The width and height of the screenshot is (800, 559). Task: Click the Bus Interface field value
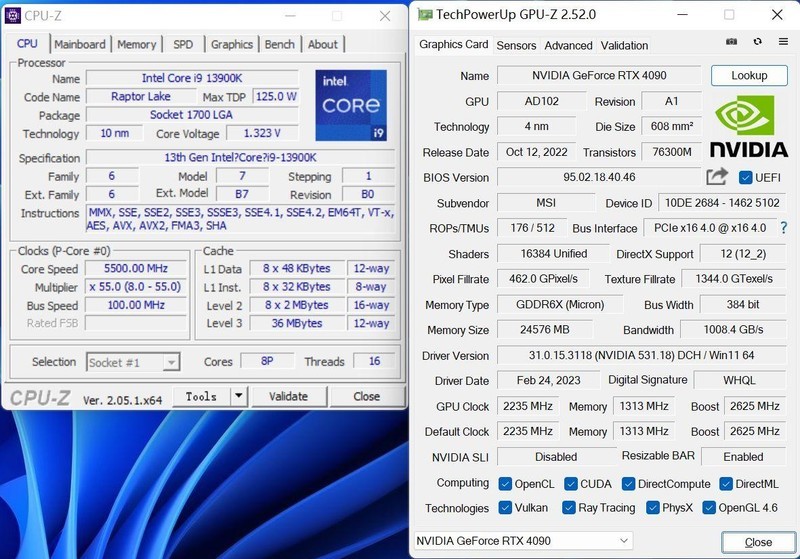click(711, 229)
